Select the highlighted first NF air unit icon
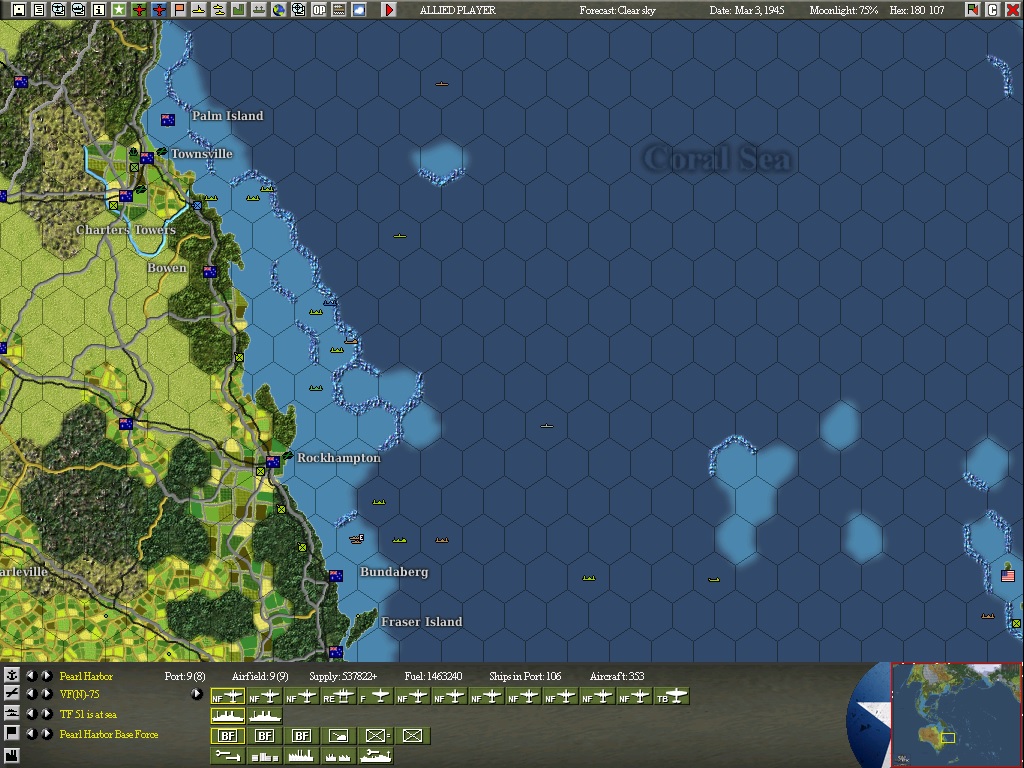1024x768 pixels. pos(228,697)
